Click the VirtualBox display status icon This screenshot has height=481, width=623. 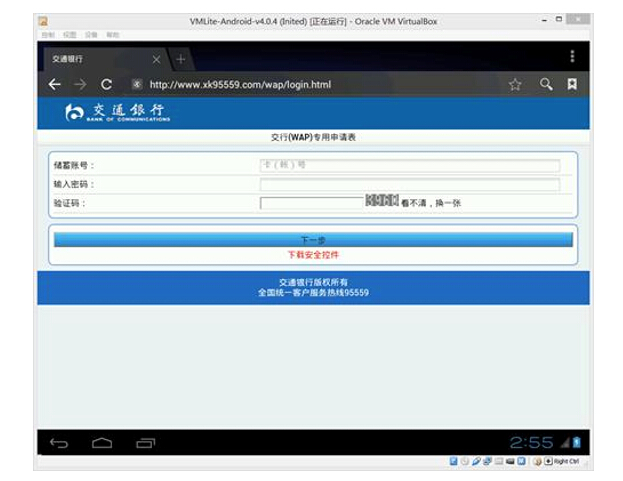(x=510, y=461)
